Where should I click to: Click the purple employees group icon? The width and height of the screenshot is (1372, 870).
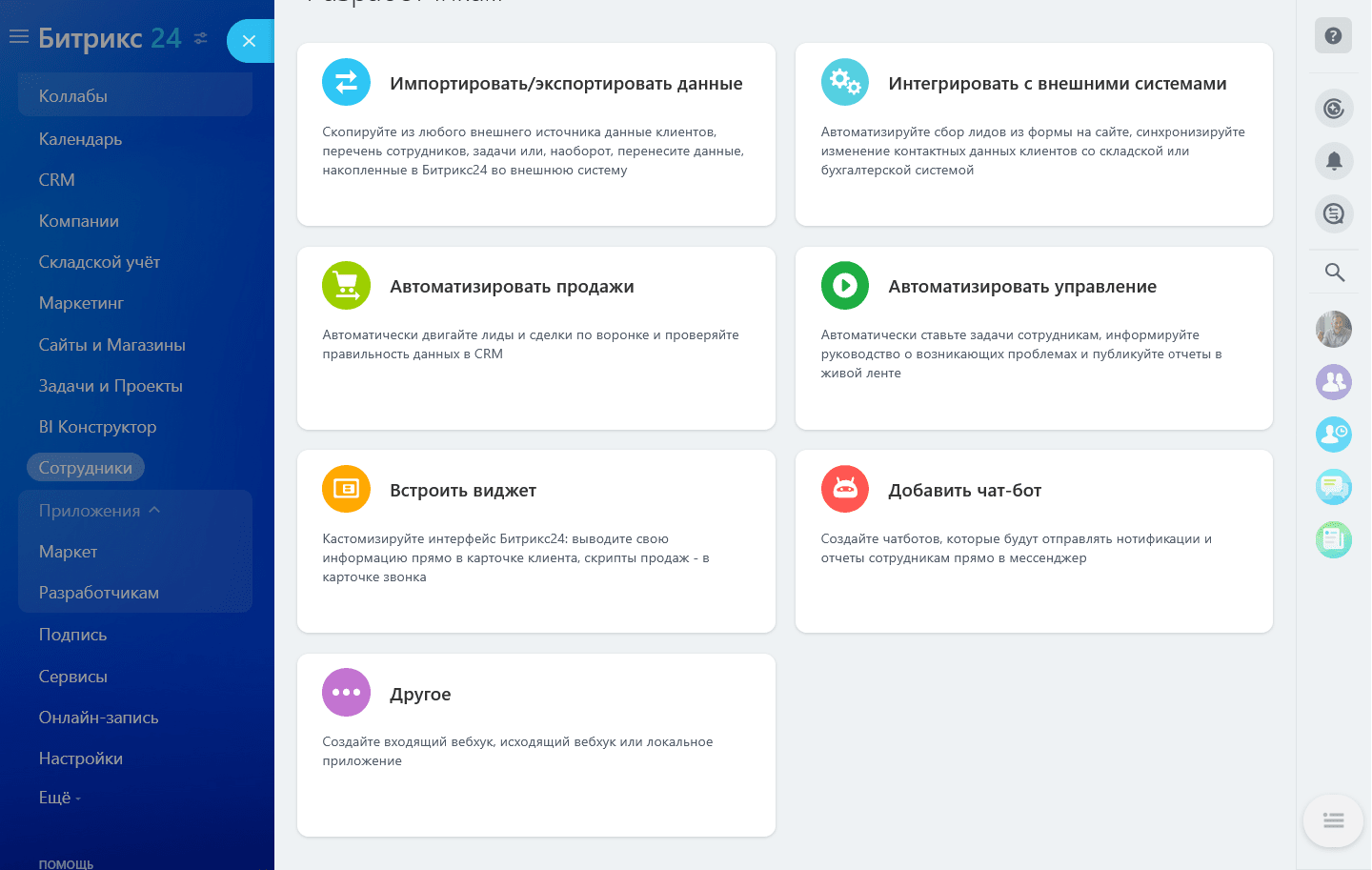pos(1334,382)
